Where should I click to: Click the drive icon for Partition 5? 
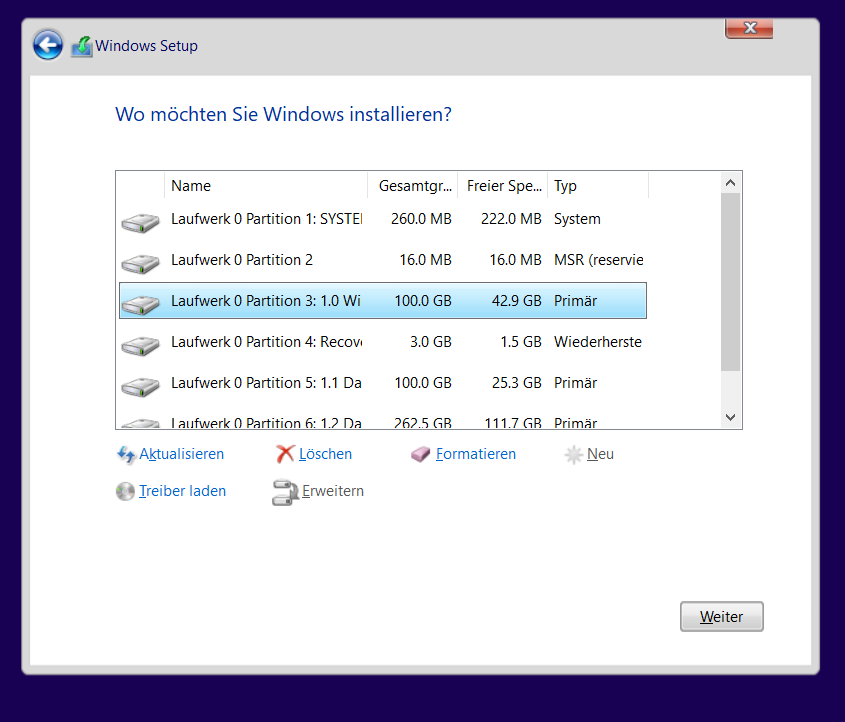pos(140,386)
